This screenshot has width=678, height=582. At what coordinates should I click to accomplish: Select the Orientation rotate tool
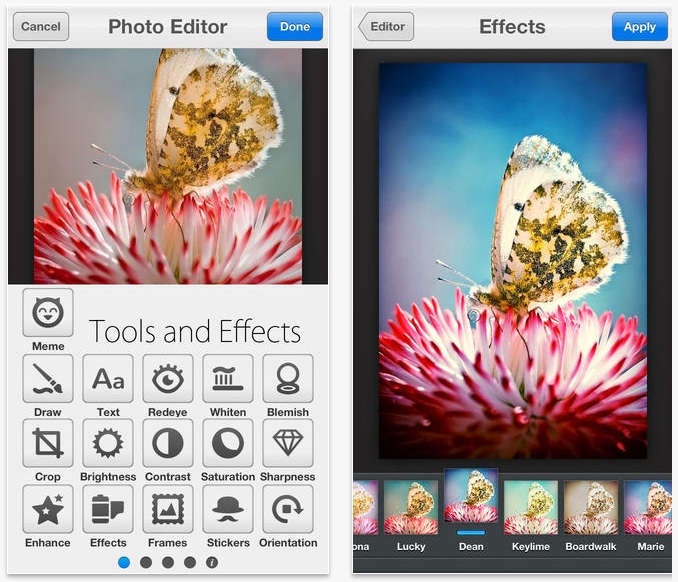coord(288,509)
